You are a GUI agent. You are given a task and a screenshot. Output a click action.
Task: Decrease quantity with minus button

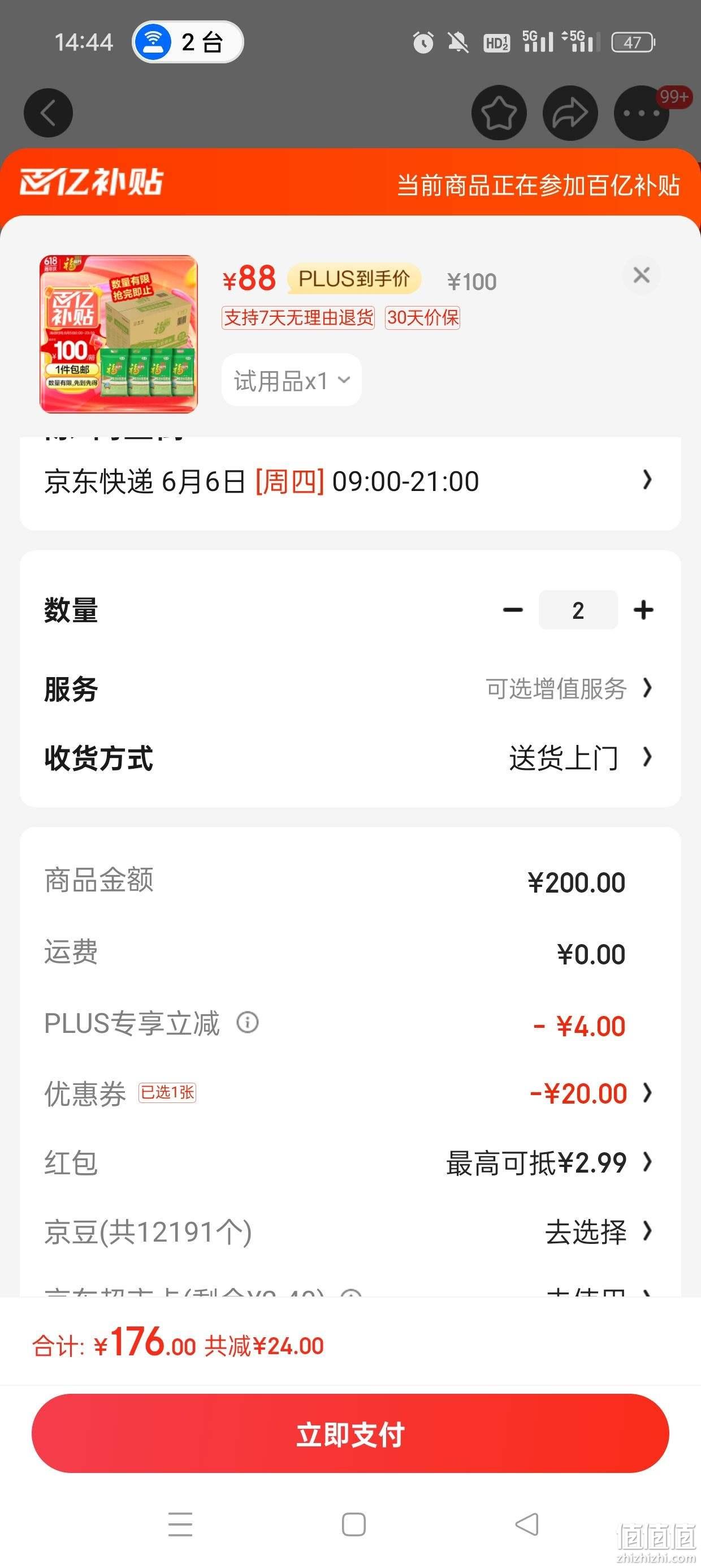pos(513,610)
